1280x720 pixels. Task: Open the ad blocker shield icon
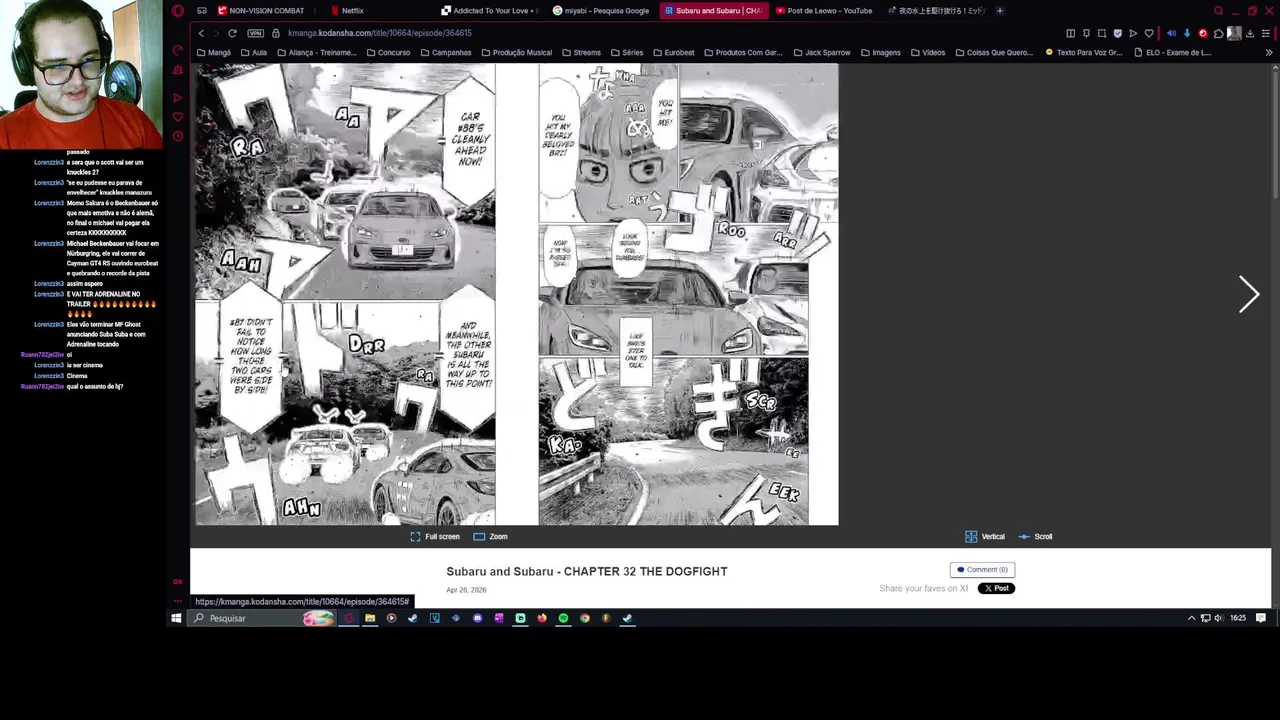coord(1118,33)
